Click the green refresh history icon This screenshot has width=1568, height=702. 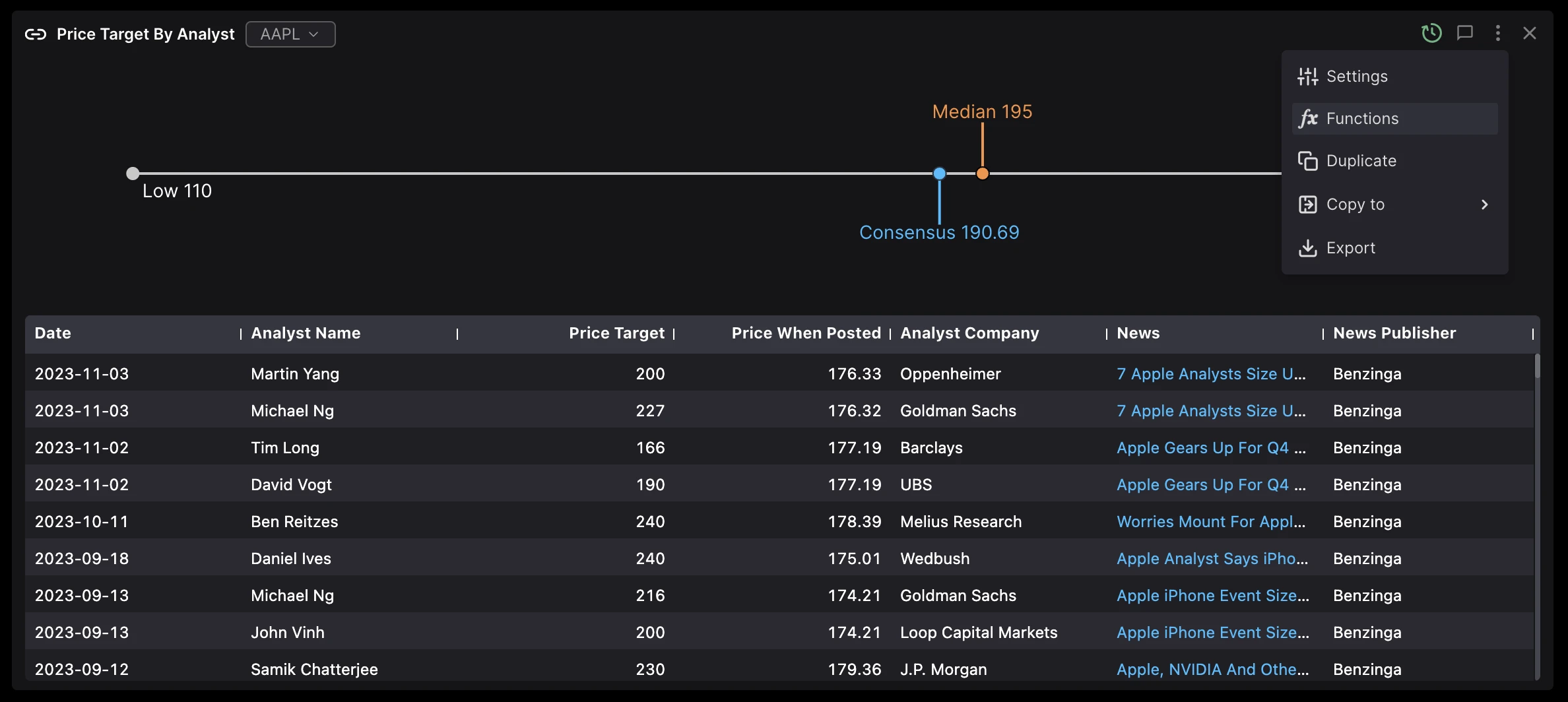pos(1431,33)
